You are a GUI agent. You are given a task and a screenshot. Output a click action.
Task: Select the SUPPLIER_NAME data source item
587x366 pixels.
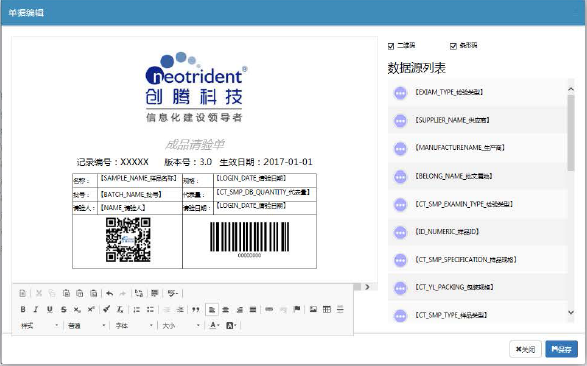tap(478, 121)
